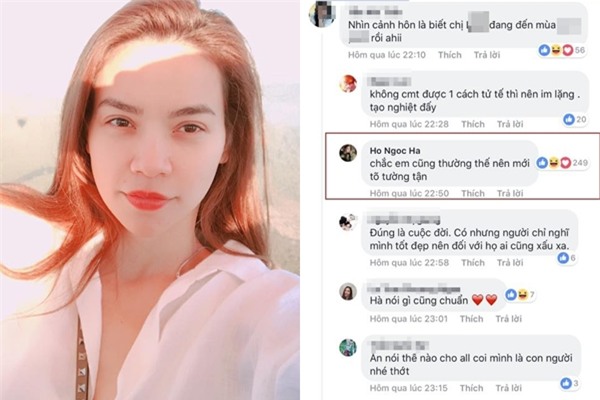Click reaction icons showing 56 reactions
This screenshot has width=600, height=400.
[x=562, y=50]
